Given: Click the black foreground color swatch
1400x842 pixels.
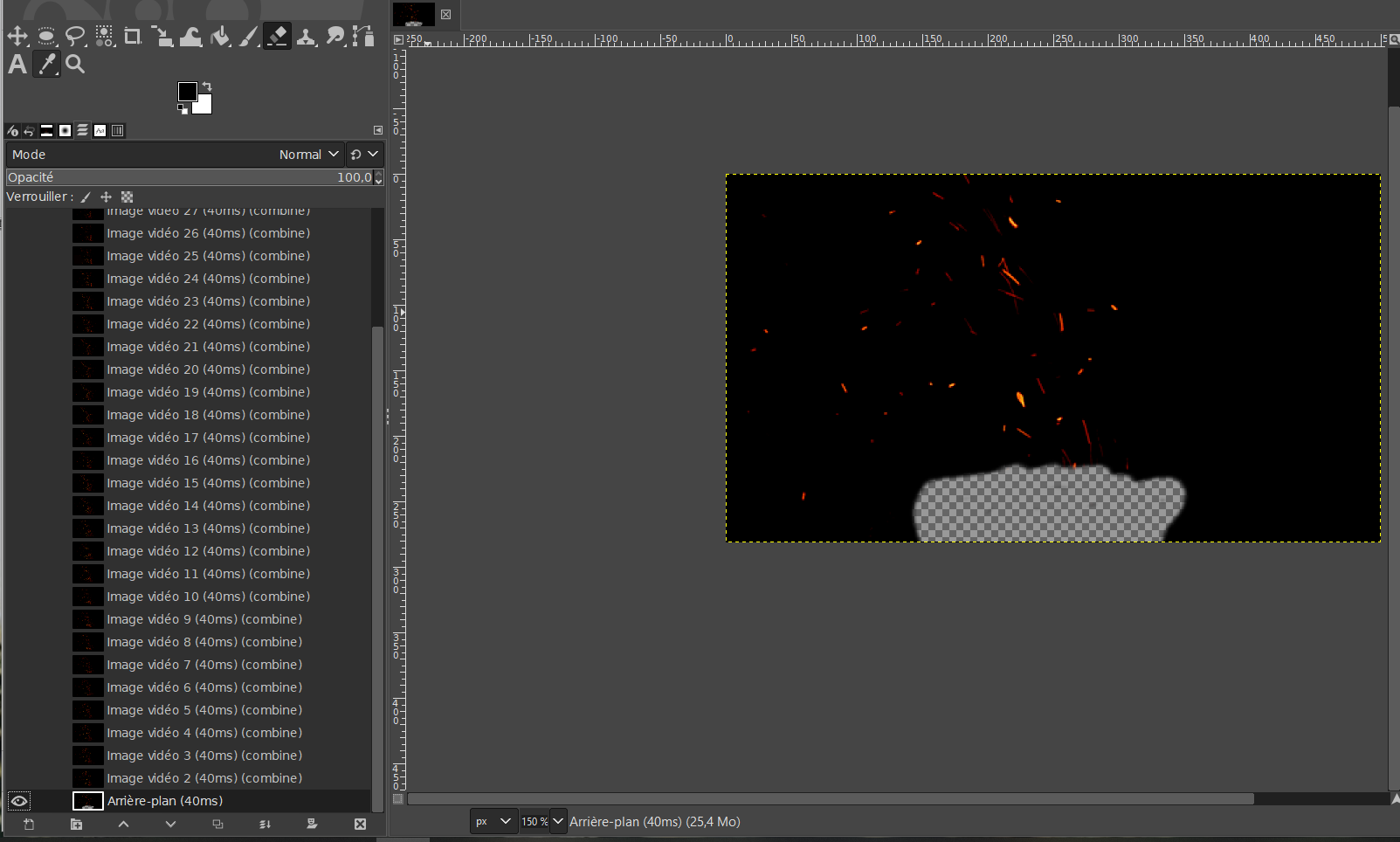Looking at the screenshot, I should point(187,92).
